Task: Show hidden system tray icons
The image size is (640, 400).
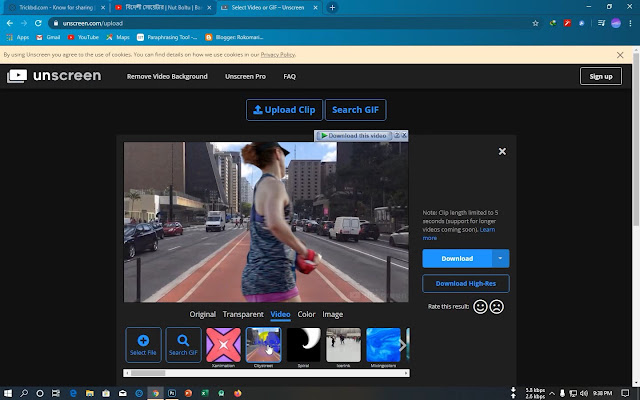Action: pyautogui.click(x=552, y=393)
